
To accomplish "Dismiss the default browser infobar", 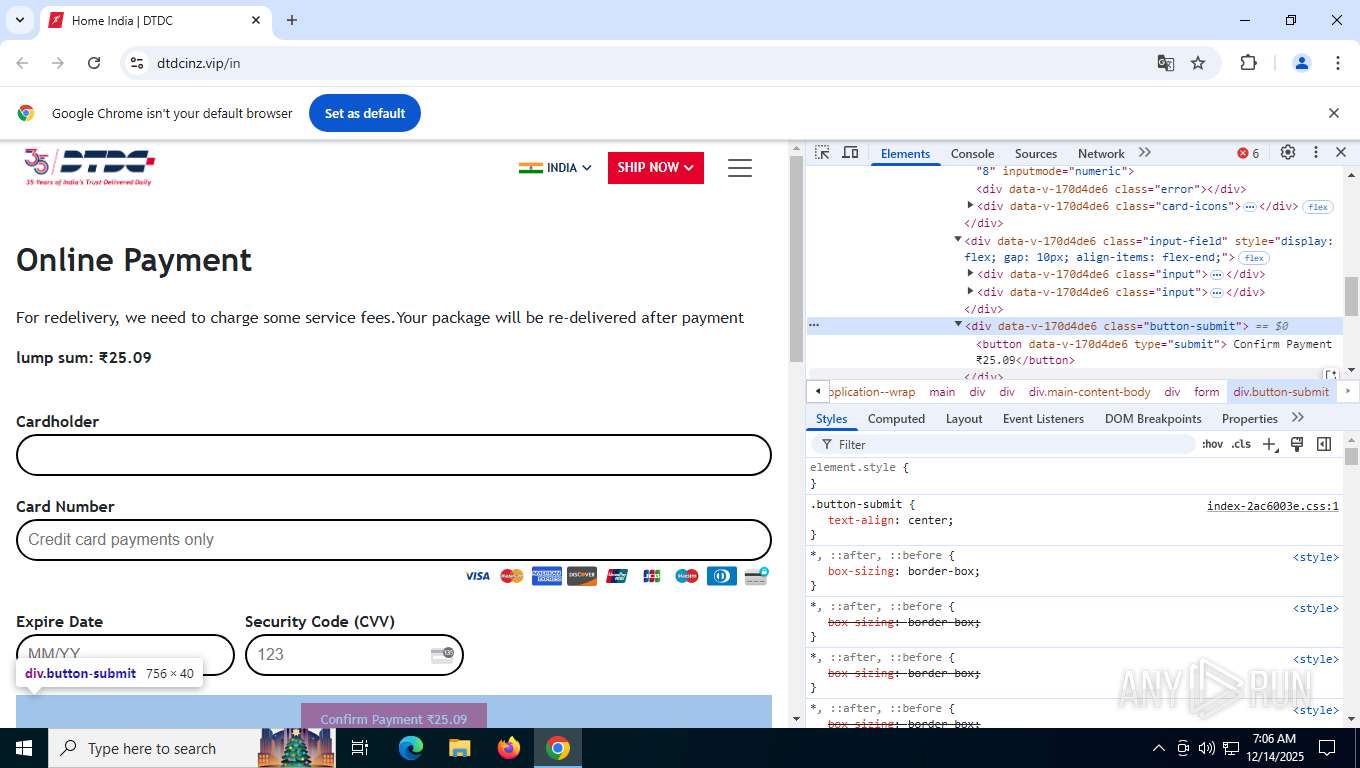I will coord(1333,113).
